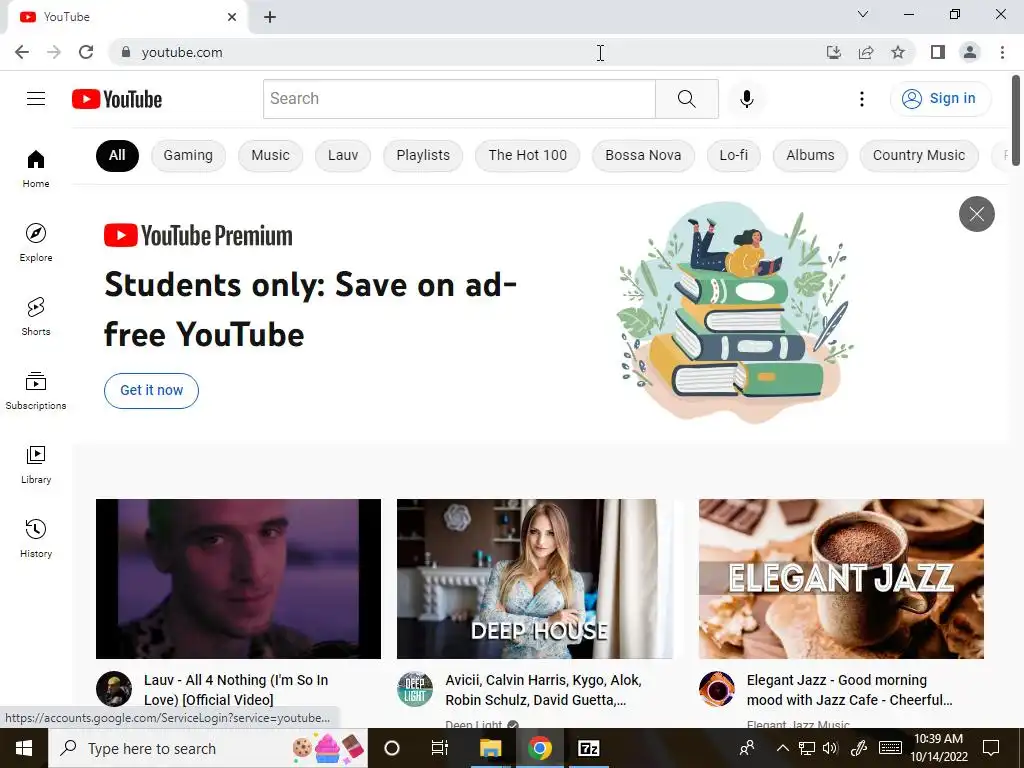Click the share page icon
1024x768 pixels.
point(866,52)
